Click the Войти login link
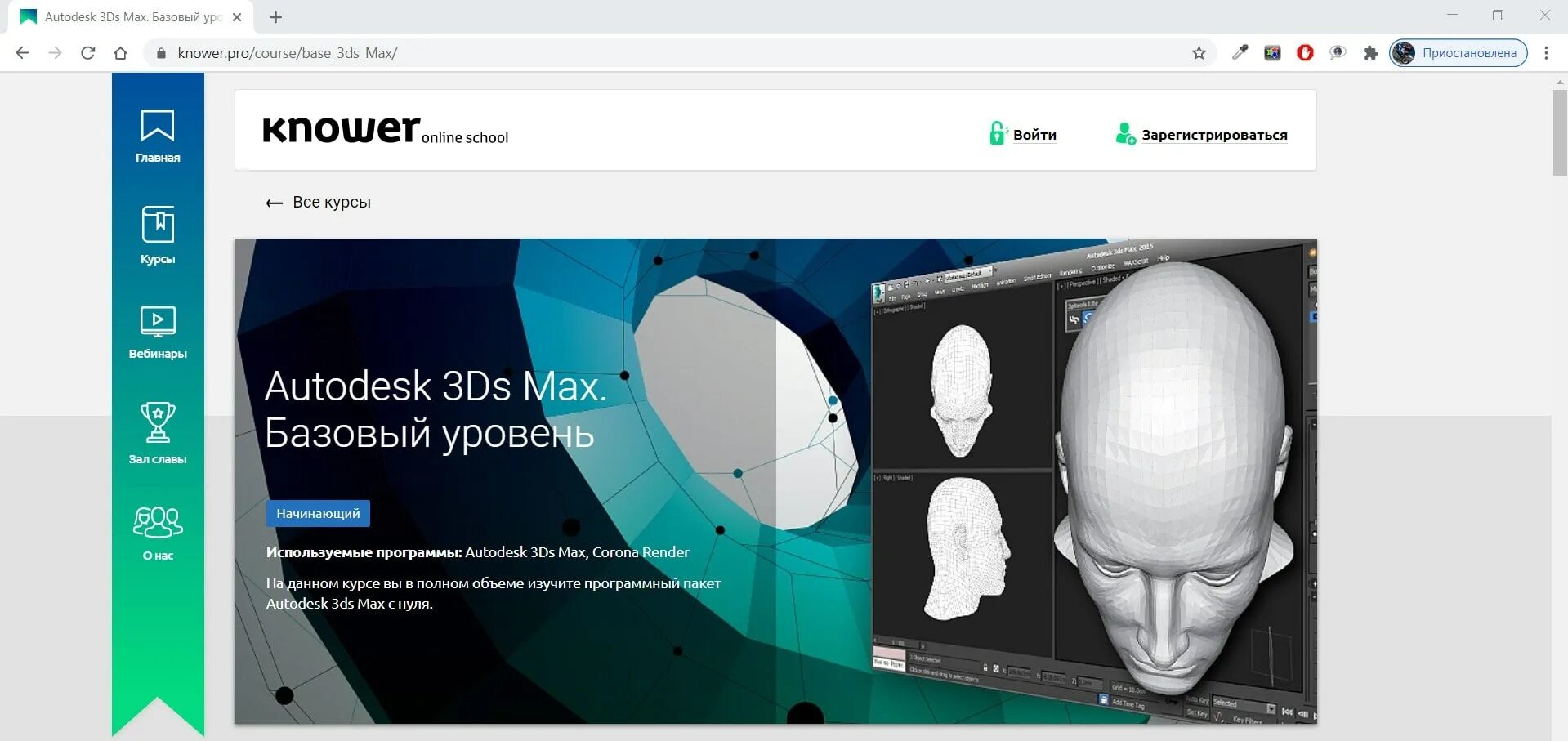The height and width of the screenshot is (741, 1568). pos(1023,134)
